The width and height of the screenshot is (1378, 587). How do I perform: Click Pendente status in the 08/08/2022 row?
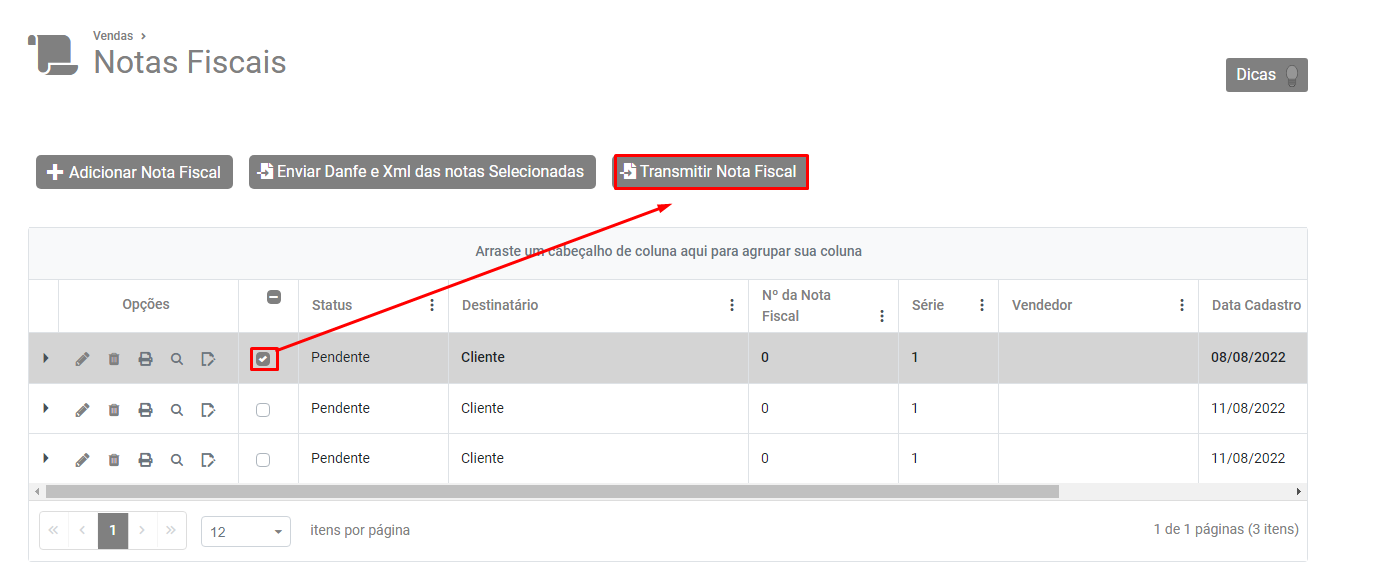[340, 357]
